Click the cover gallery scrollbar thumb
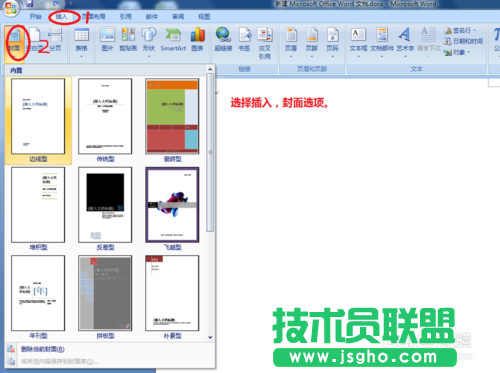The height and width of the screenshot is (373, 500). click(210, 152)
